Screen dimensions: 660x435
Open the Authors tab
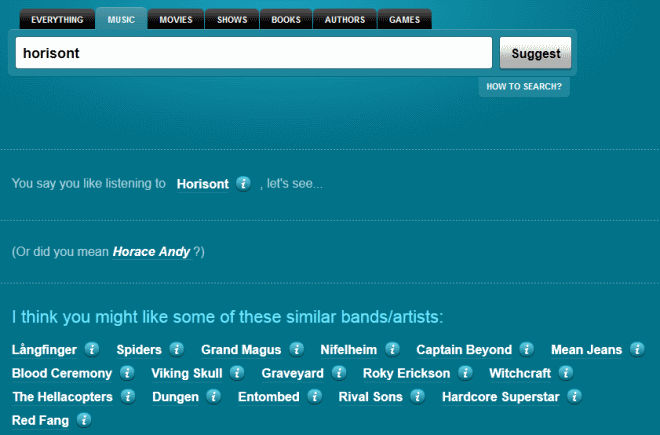click(345, 19)
